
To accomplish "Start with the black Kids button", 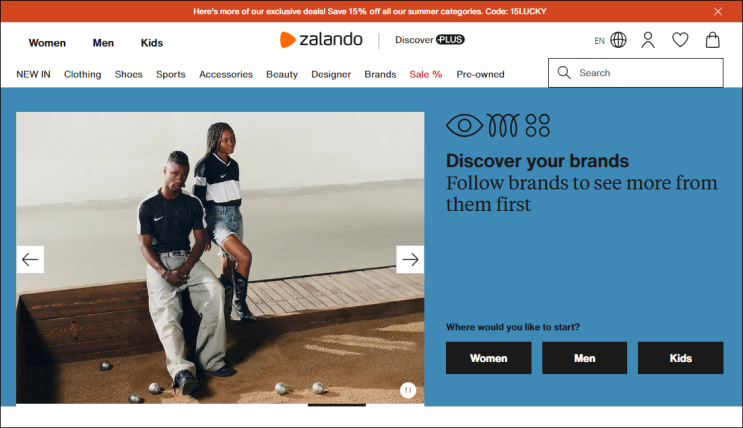I will [680, 358].
